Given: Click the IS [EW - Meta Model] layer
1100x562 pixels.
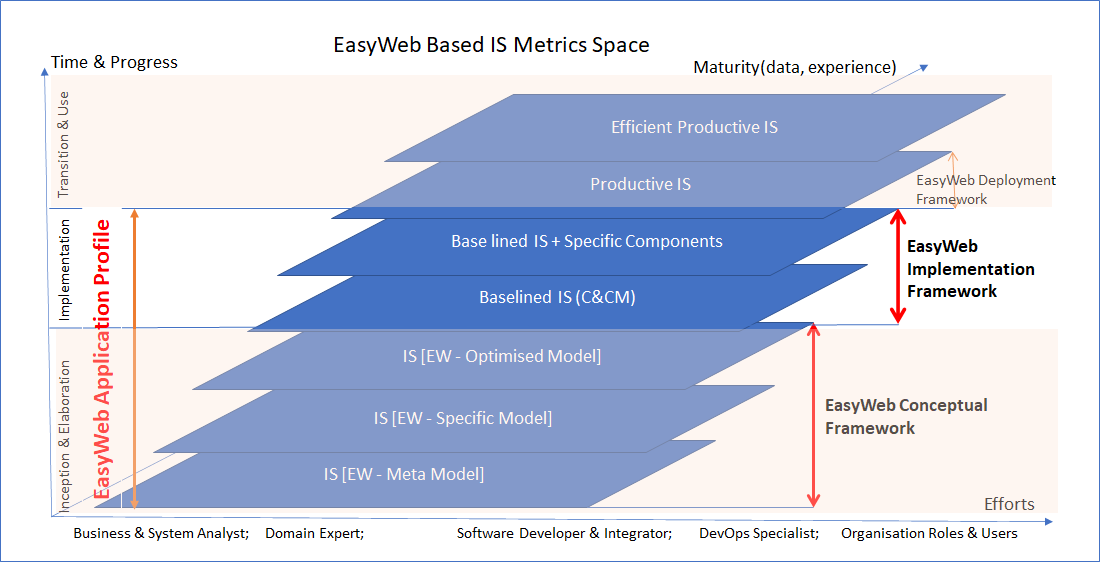Looking at the screenshot, I should 404,474.
